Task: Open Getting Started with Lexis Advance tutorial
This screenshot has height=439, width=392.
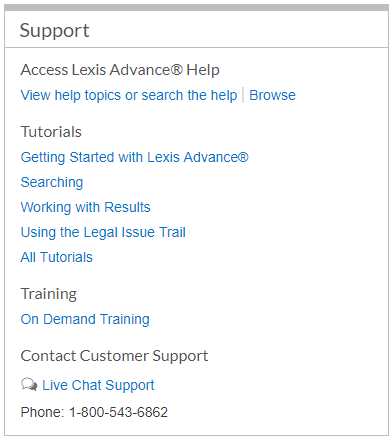Action: [x=134, y=157]
